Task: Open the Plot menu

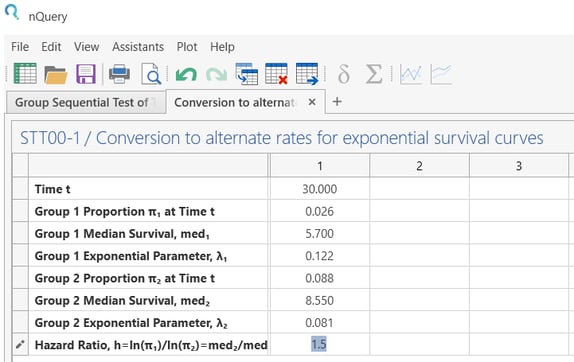Action: click(x=187, y=47)
